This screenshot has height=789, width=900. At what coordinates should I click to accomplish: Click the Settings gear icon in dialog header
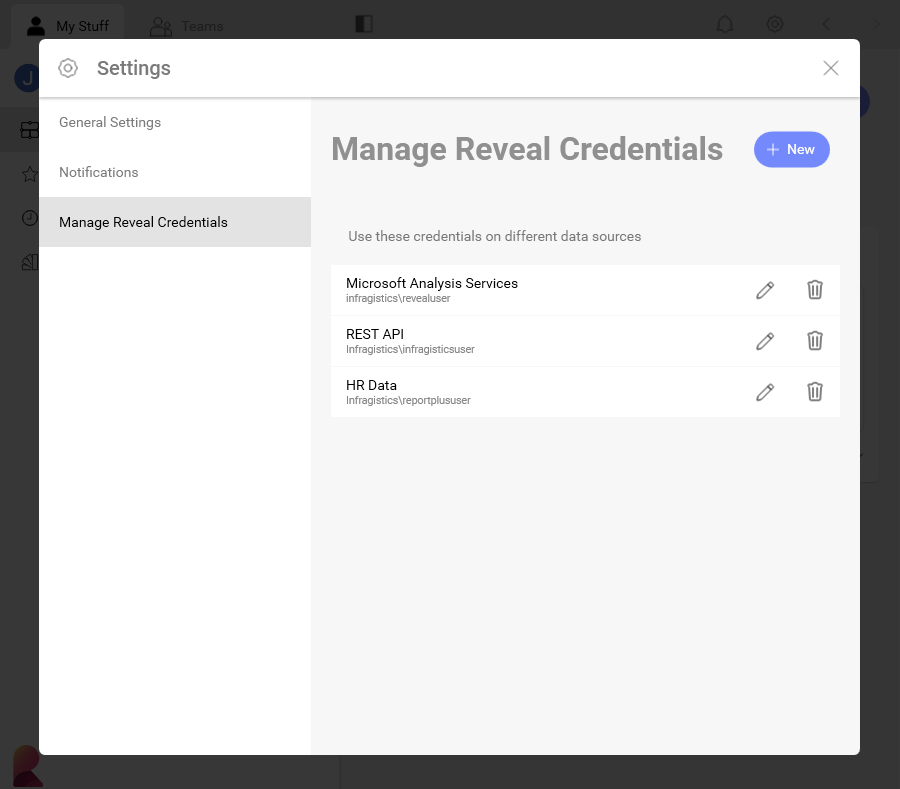[x=68, y=68]
